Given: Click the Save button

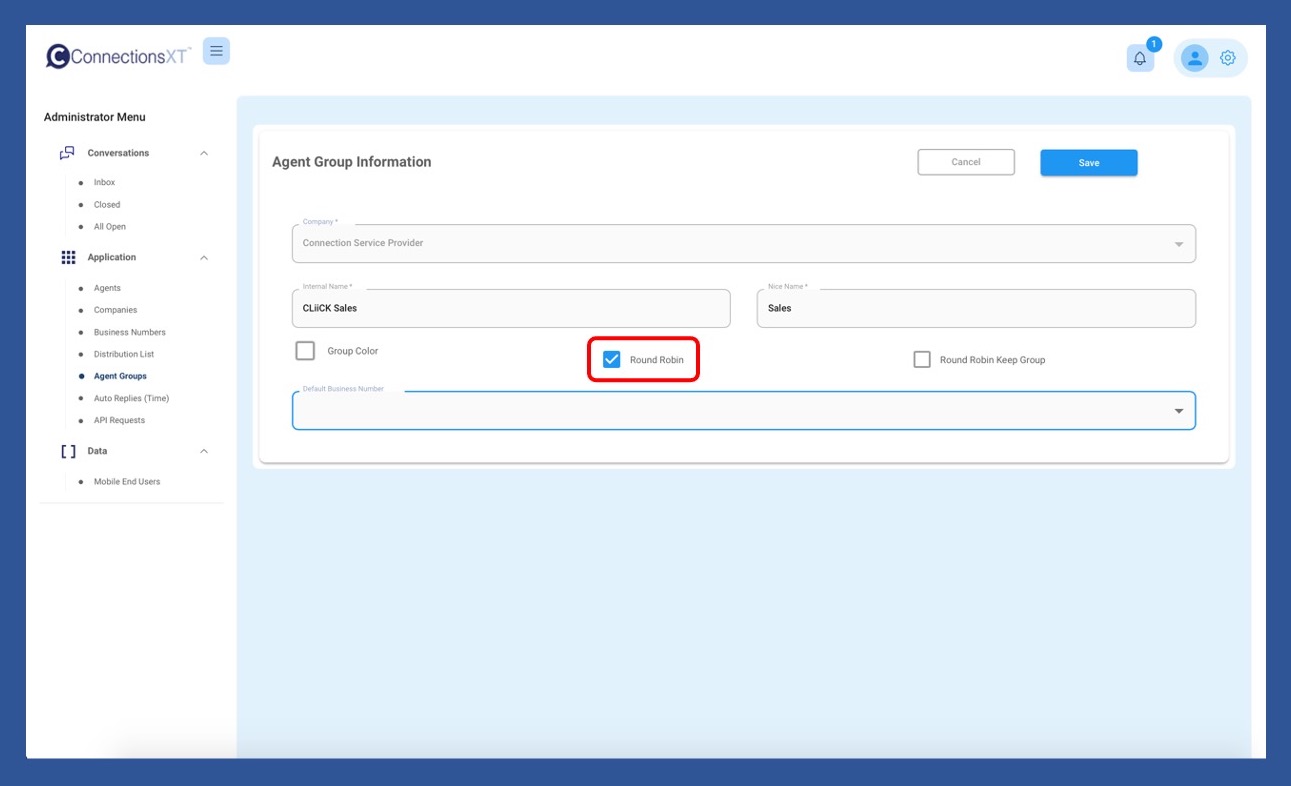Looking at the screenshot, I should pos(1088,163).
